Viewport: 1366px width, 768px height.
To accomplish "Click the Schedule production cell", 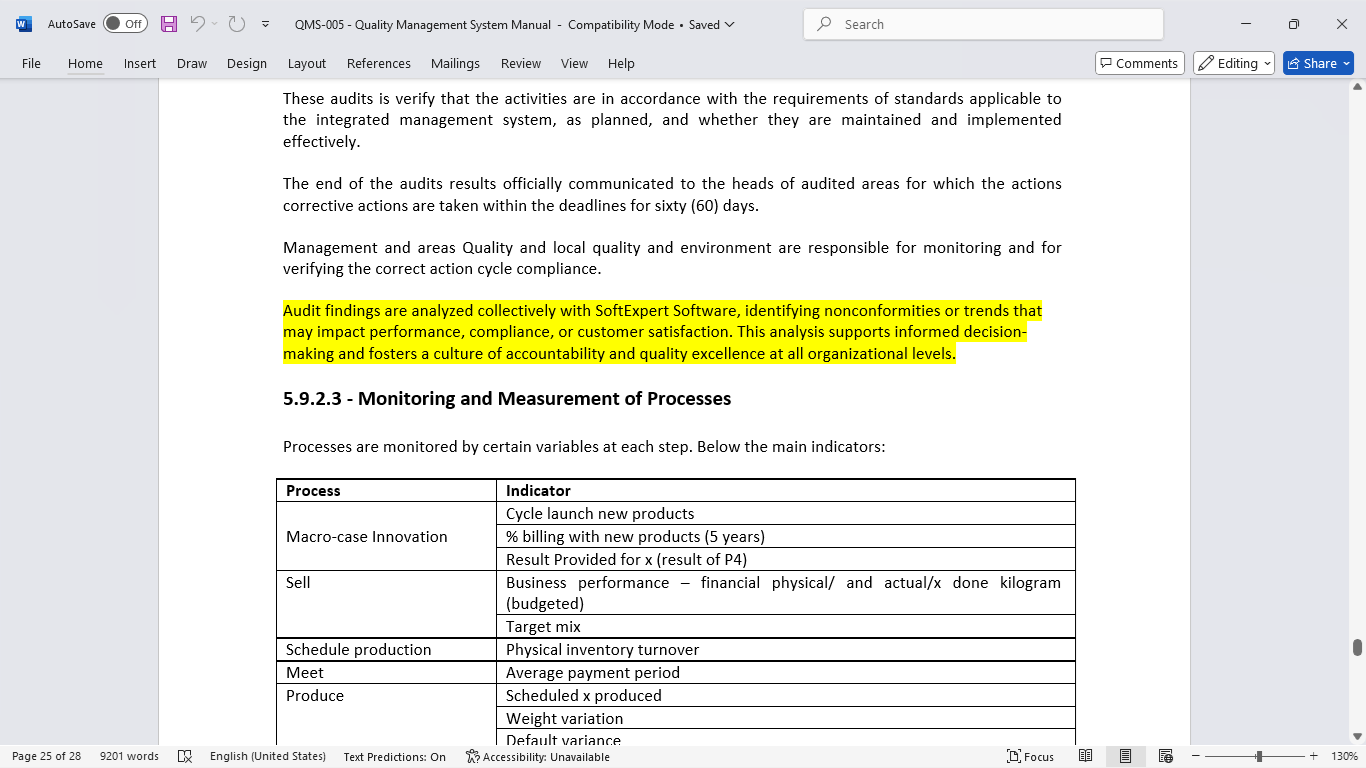I will coord(387,650).
